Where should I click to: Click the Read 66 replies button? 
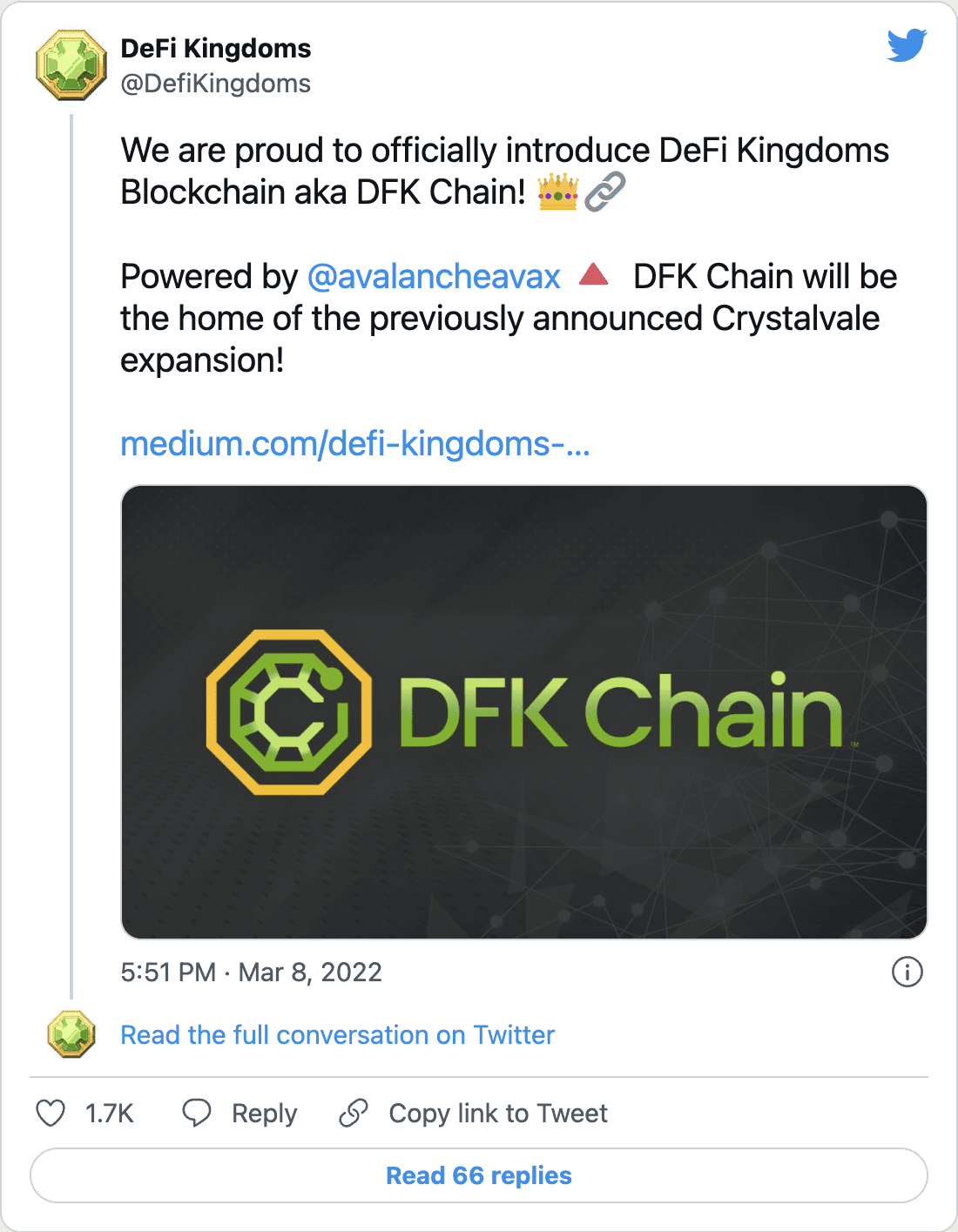tap(479, 1175)
